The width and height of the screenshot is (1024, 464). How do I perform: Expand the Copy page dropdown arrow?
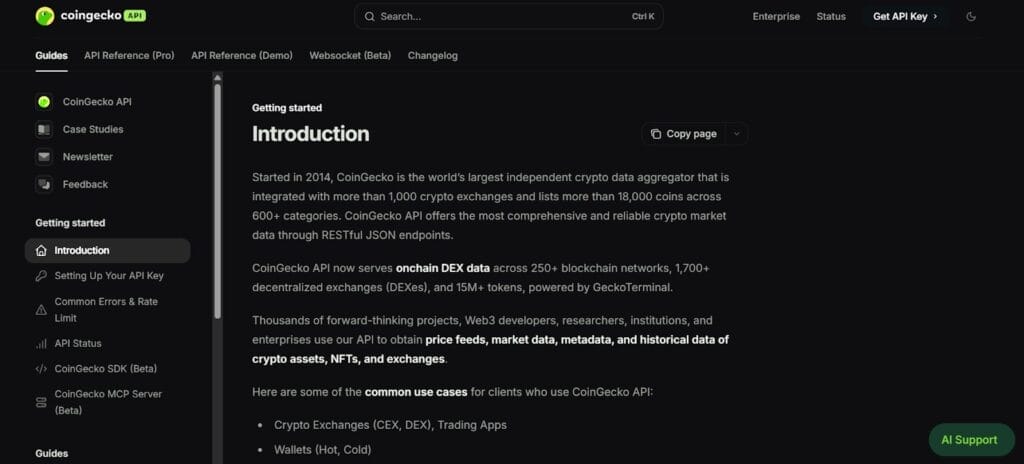(x=737, y=134)
